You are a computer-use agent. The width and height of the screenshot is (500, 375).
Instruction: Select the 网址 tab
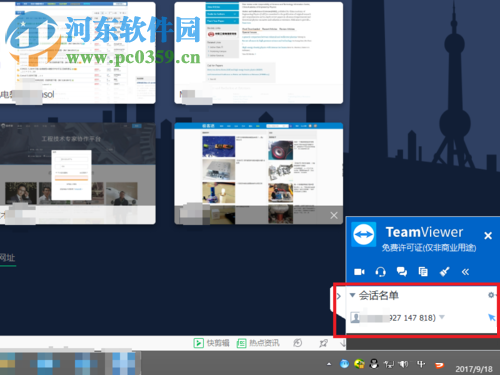[7, 258]
